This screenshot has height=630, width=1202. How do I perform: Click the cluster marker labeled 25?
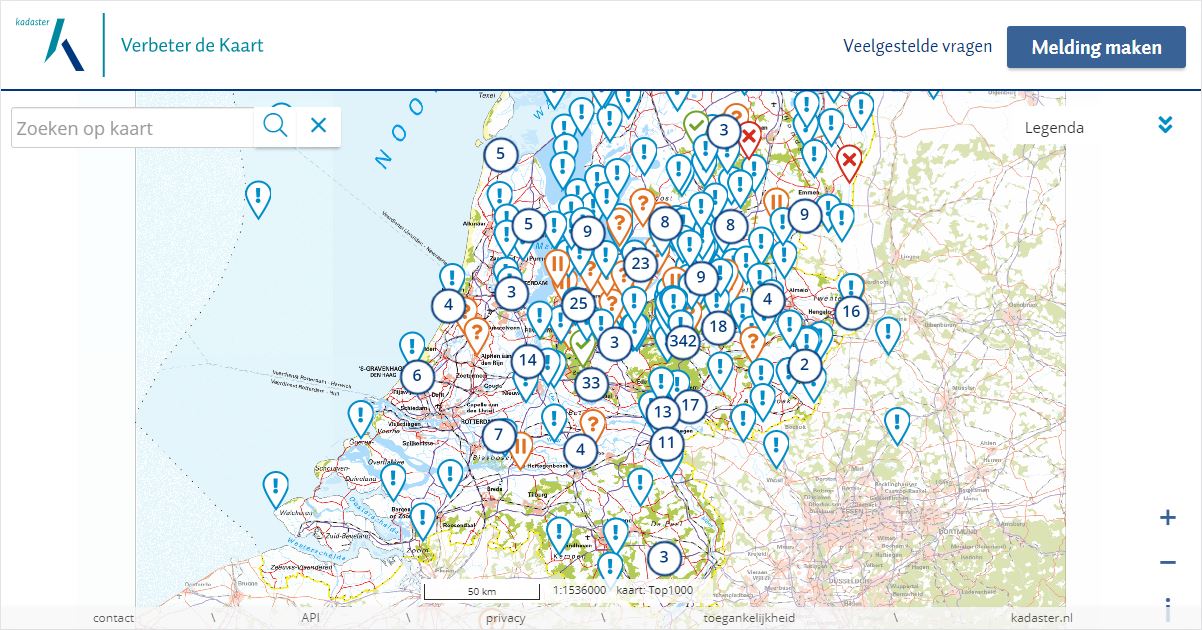577,303
